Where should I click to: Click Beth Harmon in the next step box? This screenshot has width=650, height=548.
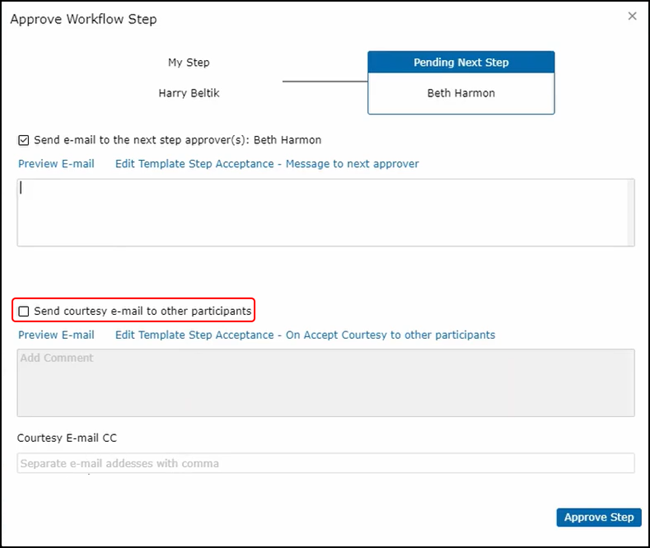(x=461, y=94)
